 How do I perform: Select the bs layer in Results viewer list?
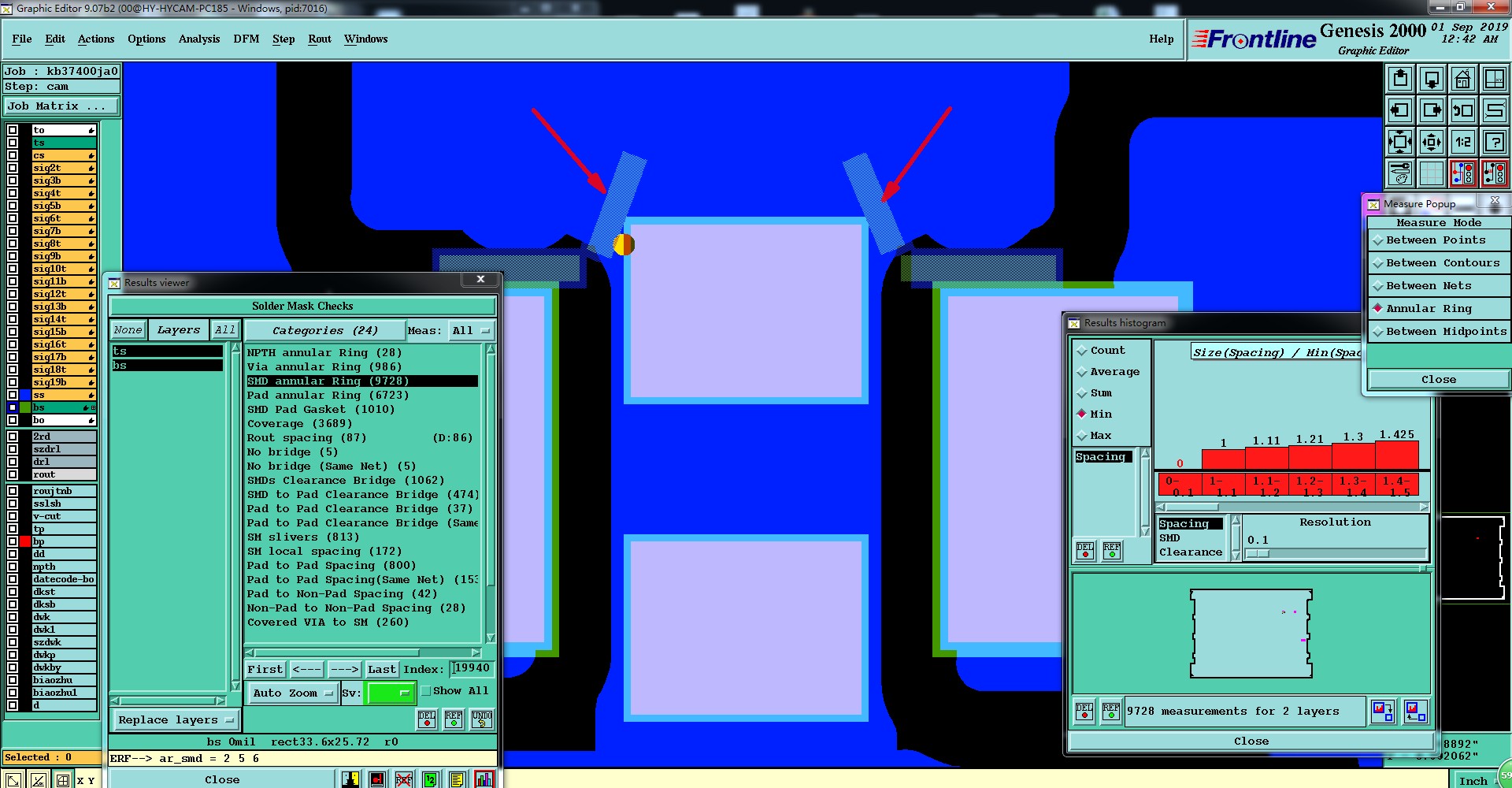[x=167, y=366]
